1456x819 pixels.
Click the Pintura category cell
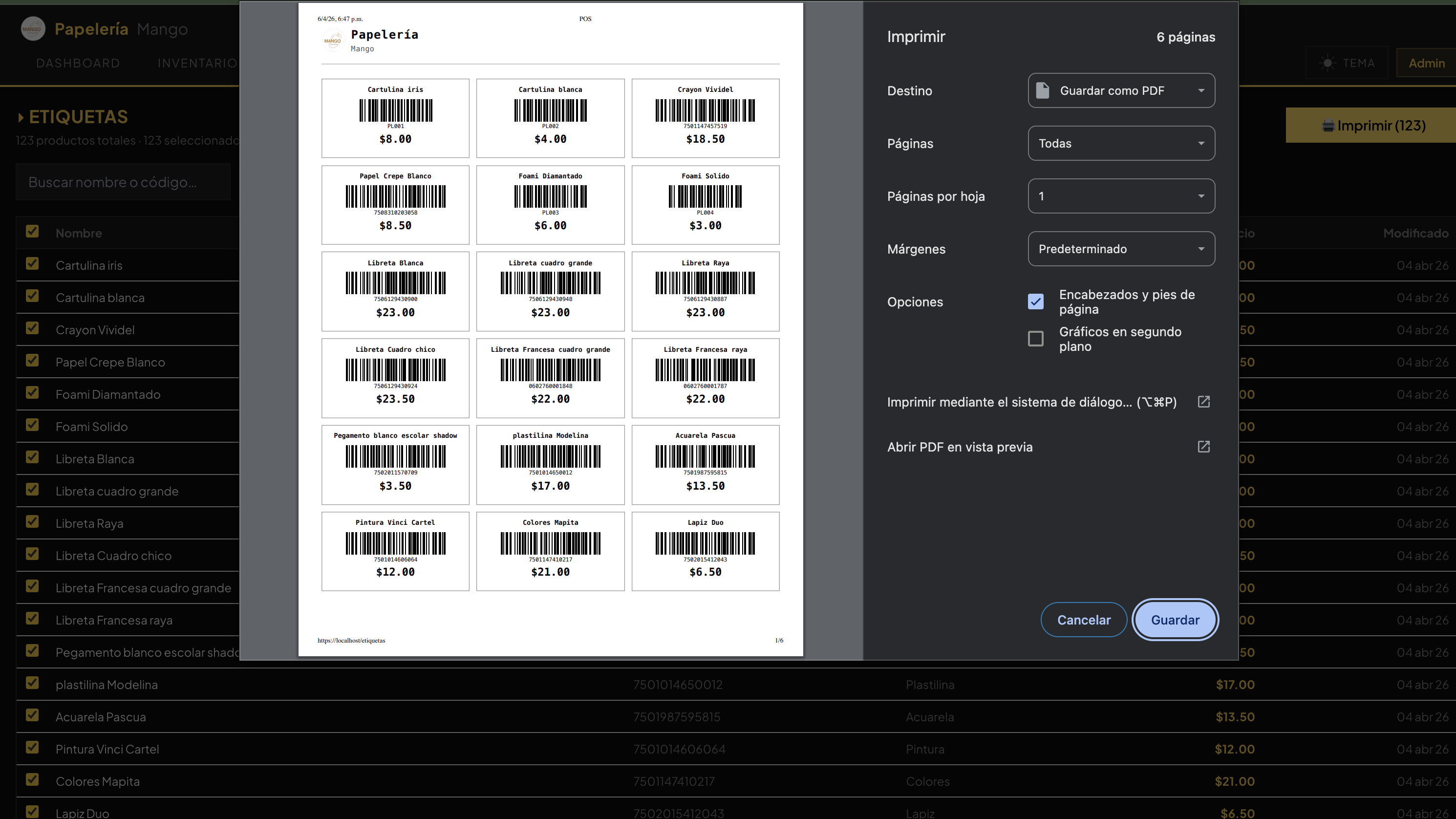coord(925,749)
